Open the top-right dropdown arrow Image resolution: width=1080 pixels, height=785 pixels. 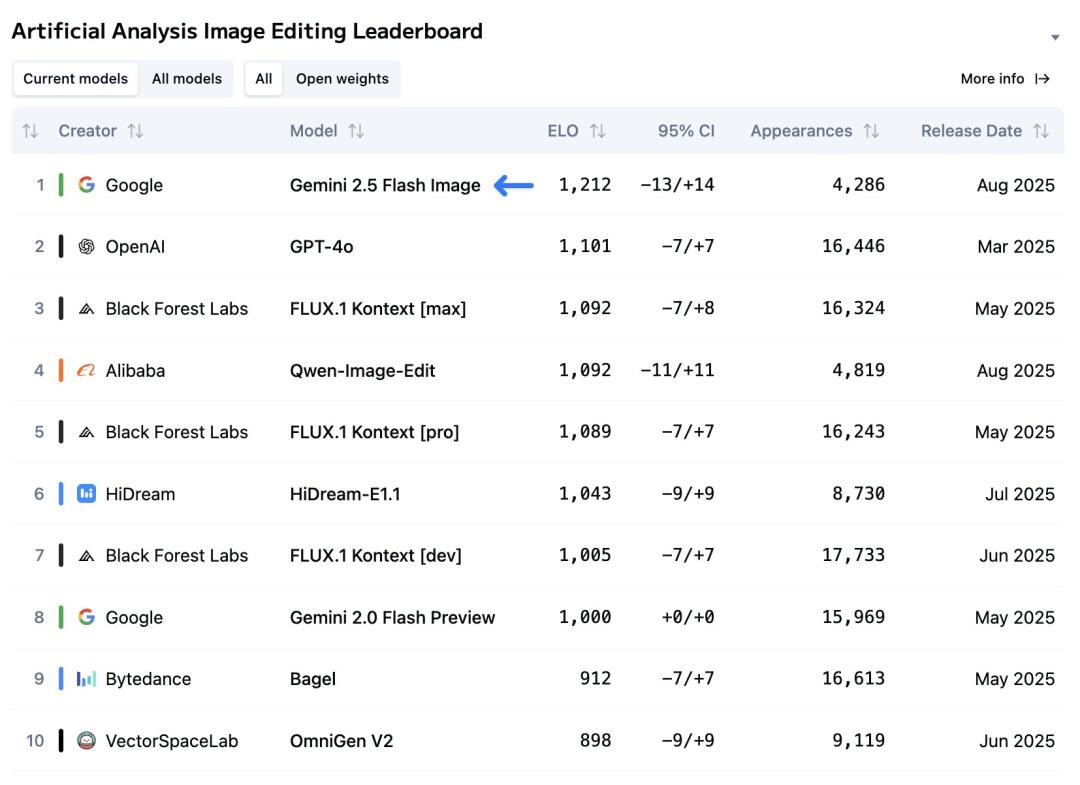[1055, 38]
